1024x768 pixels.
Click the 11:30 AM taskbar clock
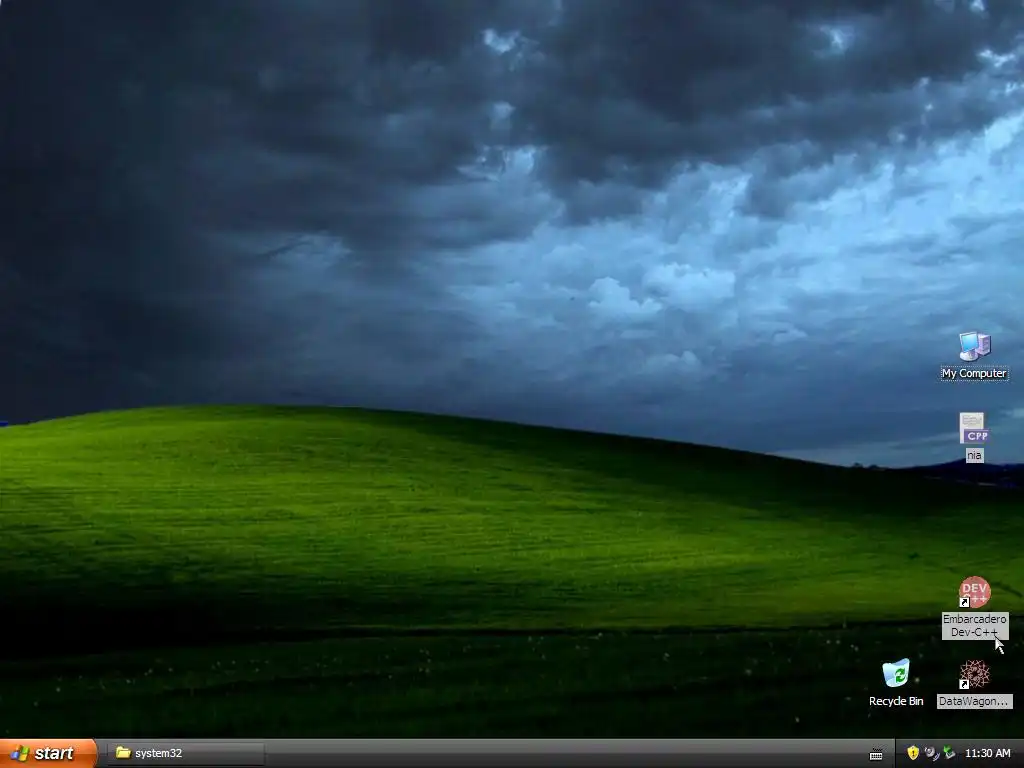point(987,753)
